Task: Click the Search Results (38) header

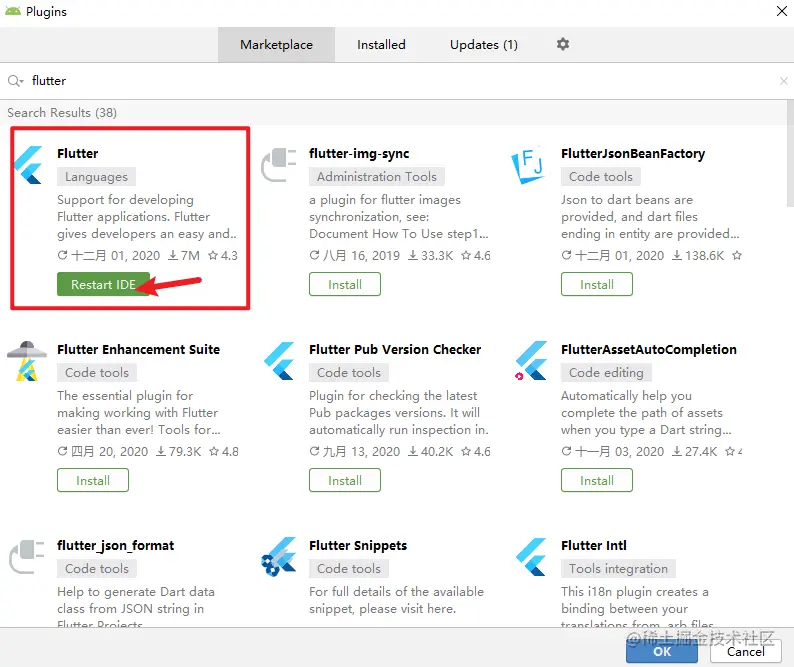Action: click(62, 112)
